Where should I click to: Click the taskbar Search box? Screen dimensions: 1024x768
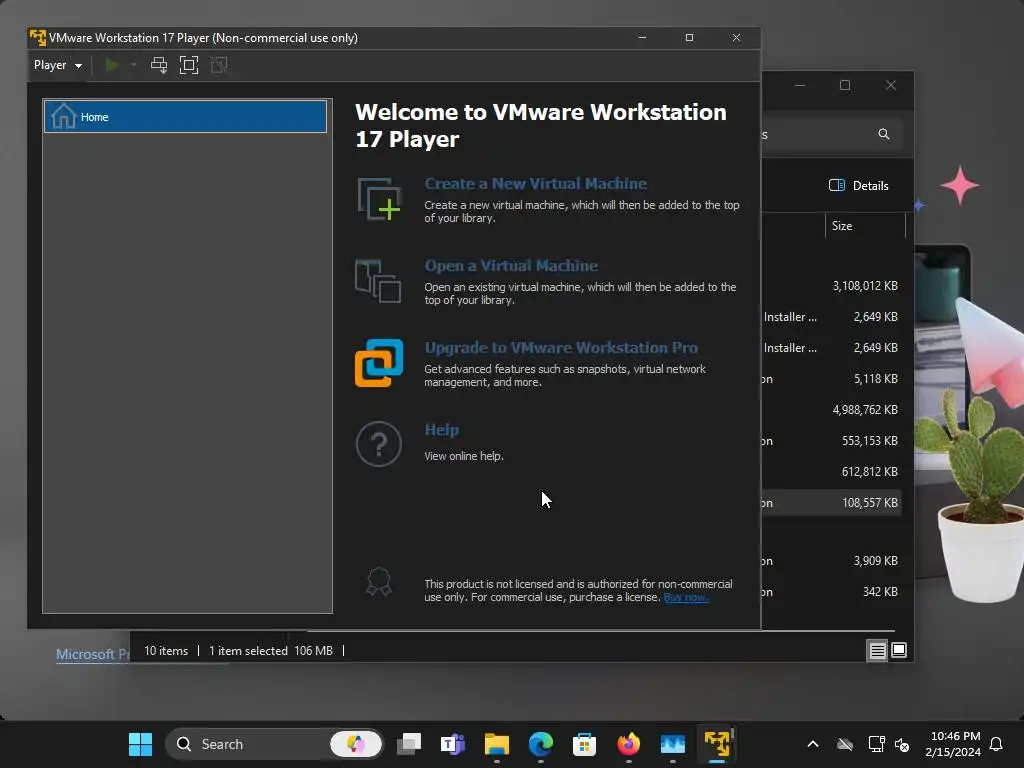point(274,744)
